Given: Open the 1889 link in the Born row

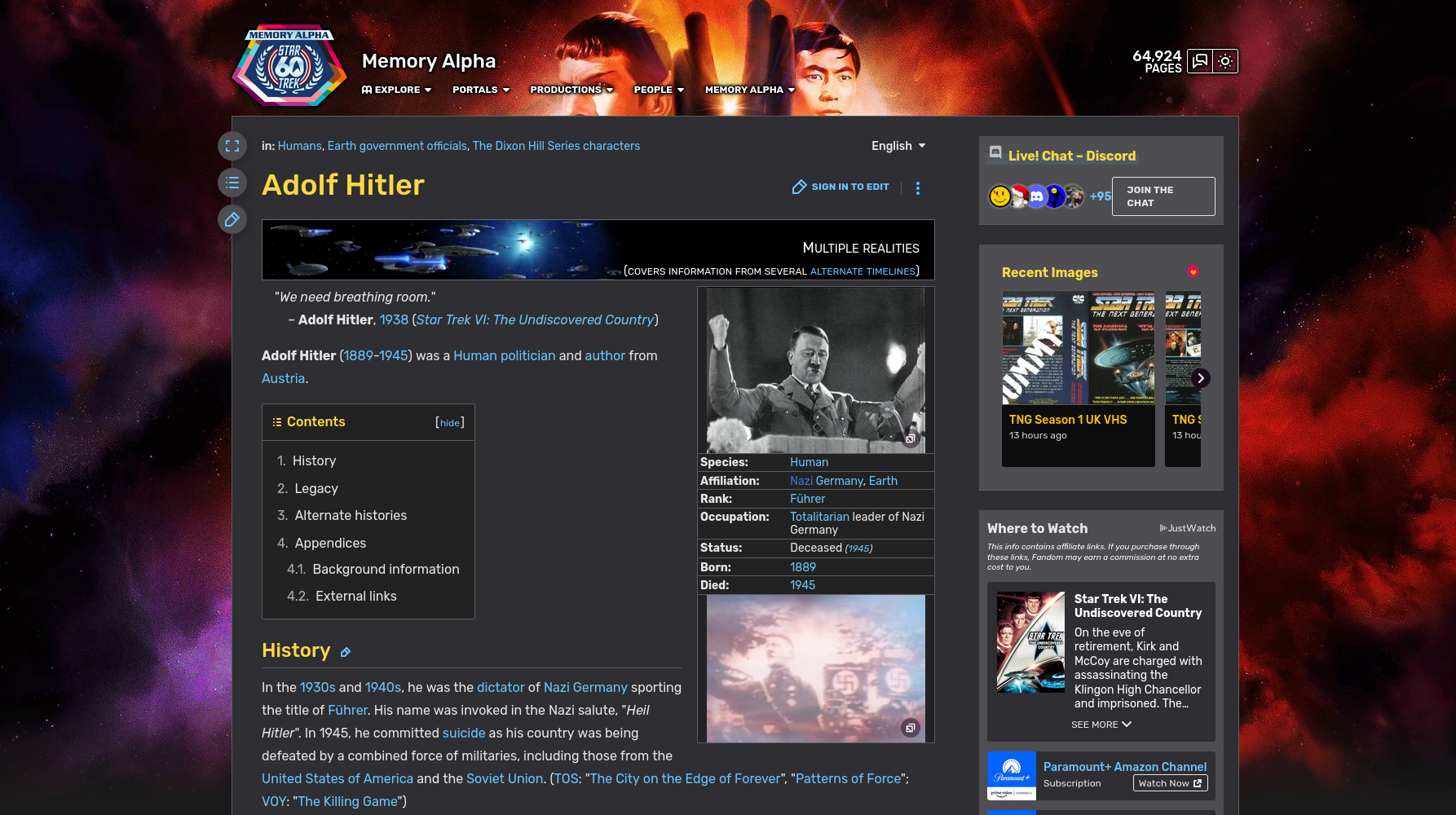Looking at the screenshot, I should pos(803,567).
